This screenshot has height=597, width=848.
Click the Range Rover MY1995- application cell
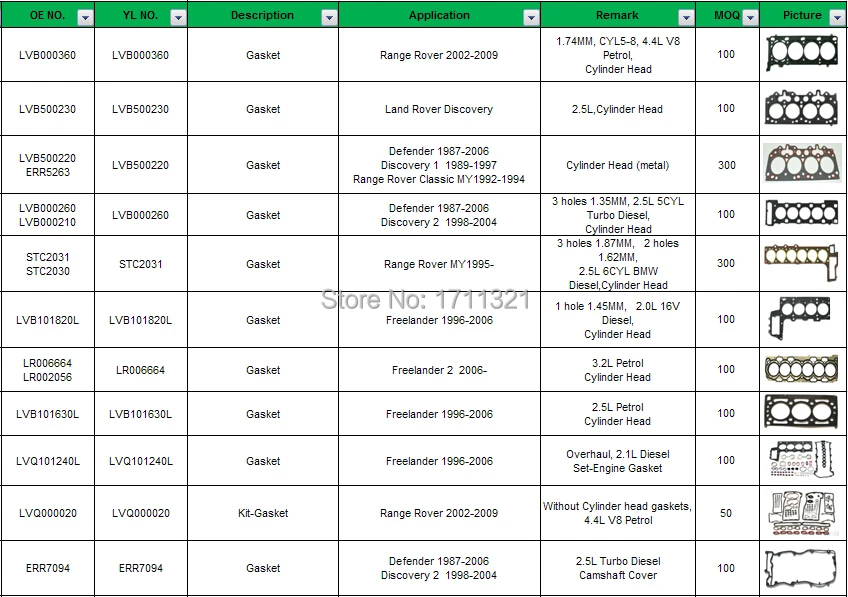pyautogui.click(x=439, y=264)
